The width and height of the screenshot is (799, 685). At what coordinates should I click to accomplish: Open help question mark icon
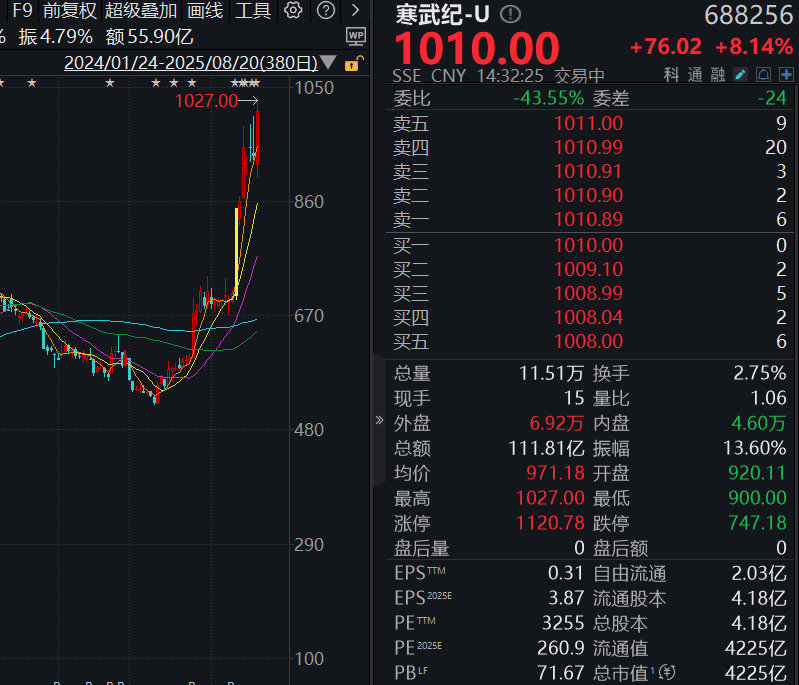326,10
